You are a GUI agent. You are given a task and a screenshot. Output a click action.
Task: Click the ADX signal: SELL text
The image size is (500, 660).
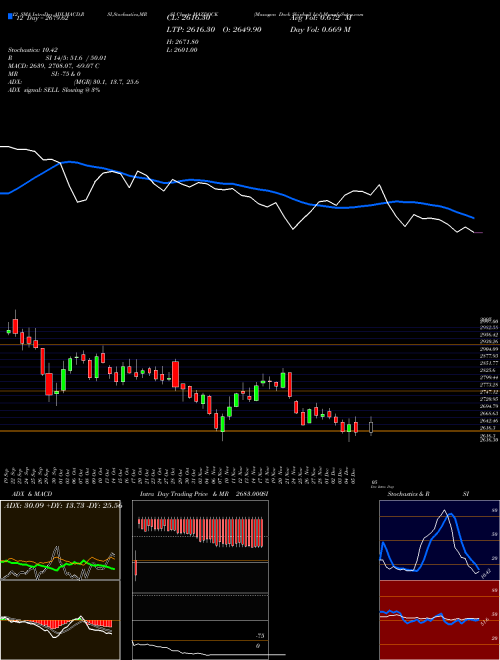click(x=54, y=90)
